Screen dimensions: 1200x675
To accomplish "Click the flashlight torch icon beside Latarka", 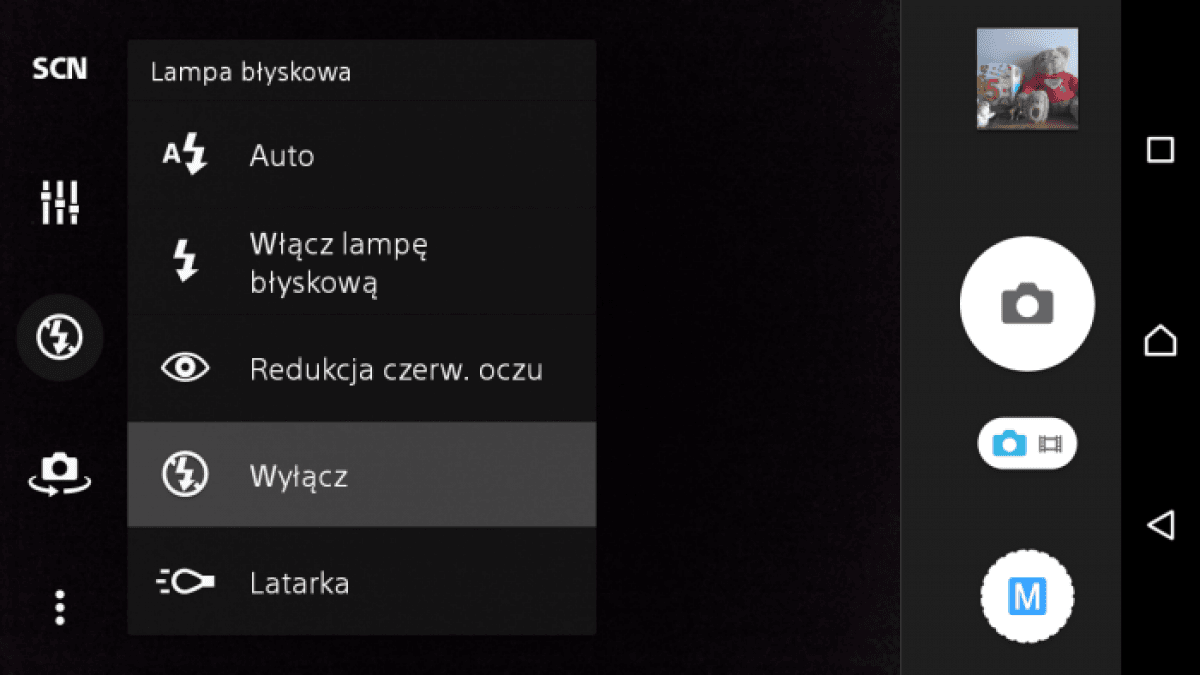I will [x=185, y=581].
